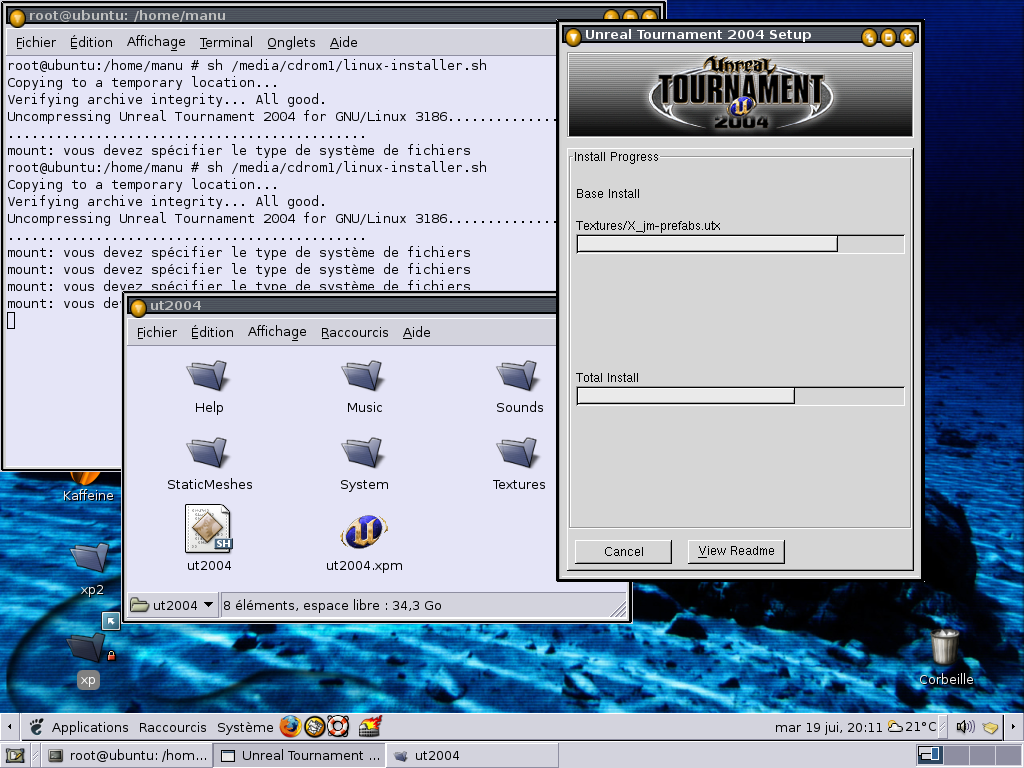Screen dimensions: 1024x768
Task: Open Édition menu in ut2004 window
Action: pos(212,332)
